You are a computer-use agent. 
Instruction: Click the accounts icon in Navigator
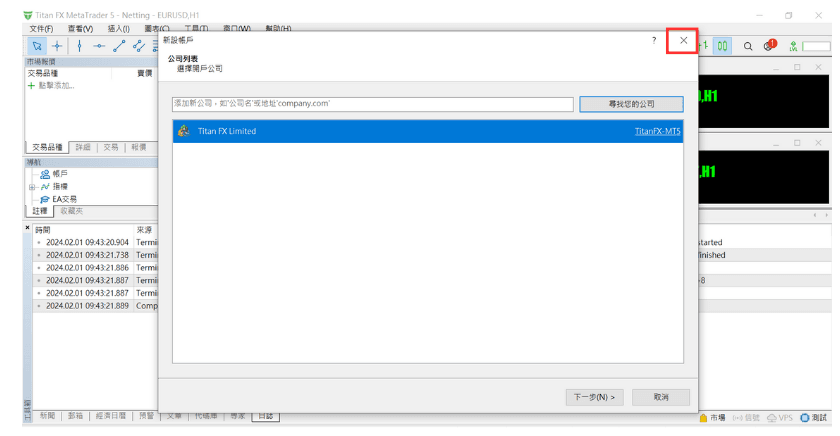pyautogui.click(x=45, y=174)
